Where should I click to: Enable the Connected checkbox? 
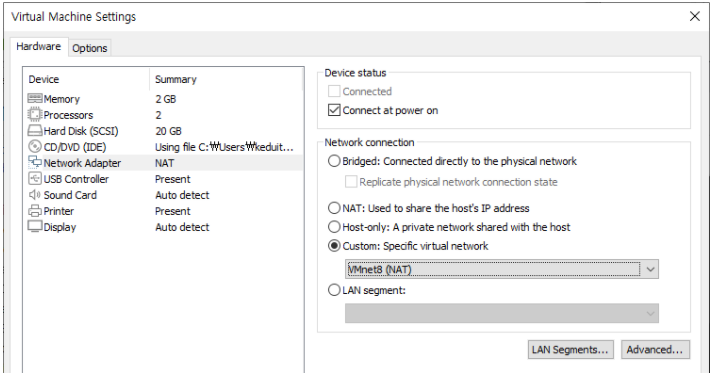click(x=334, y=91)
